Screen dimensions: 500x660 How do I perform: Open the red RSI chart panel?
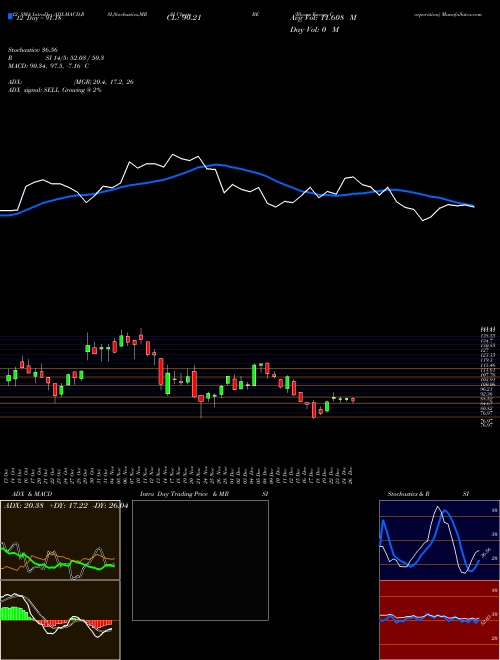coord(439,620)
